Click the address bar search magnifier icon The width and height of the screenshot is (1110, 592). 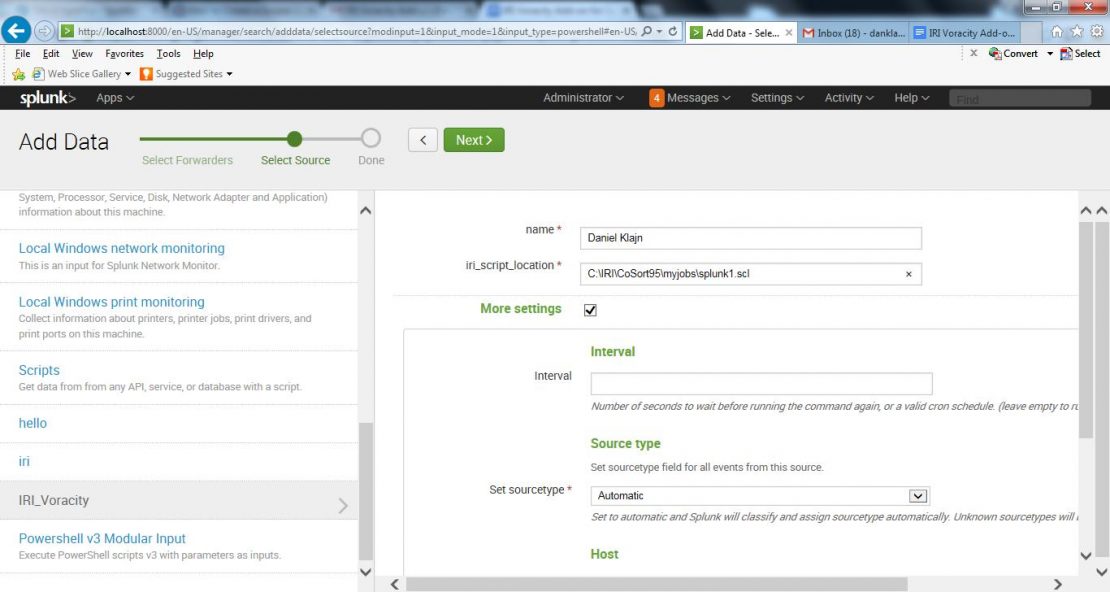646,32
